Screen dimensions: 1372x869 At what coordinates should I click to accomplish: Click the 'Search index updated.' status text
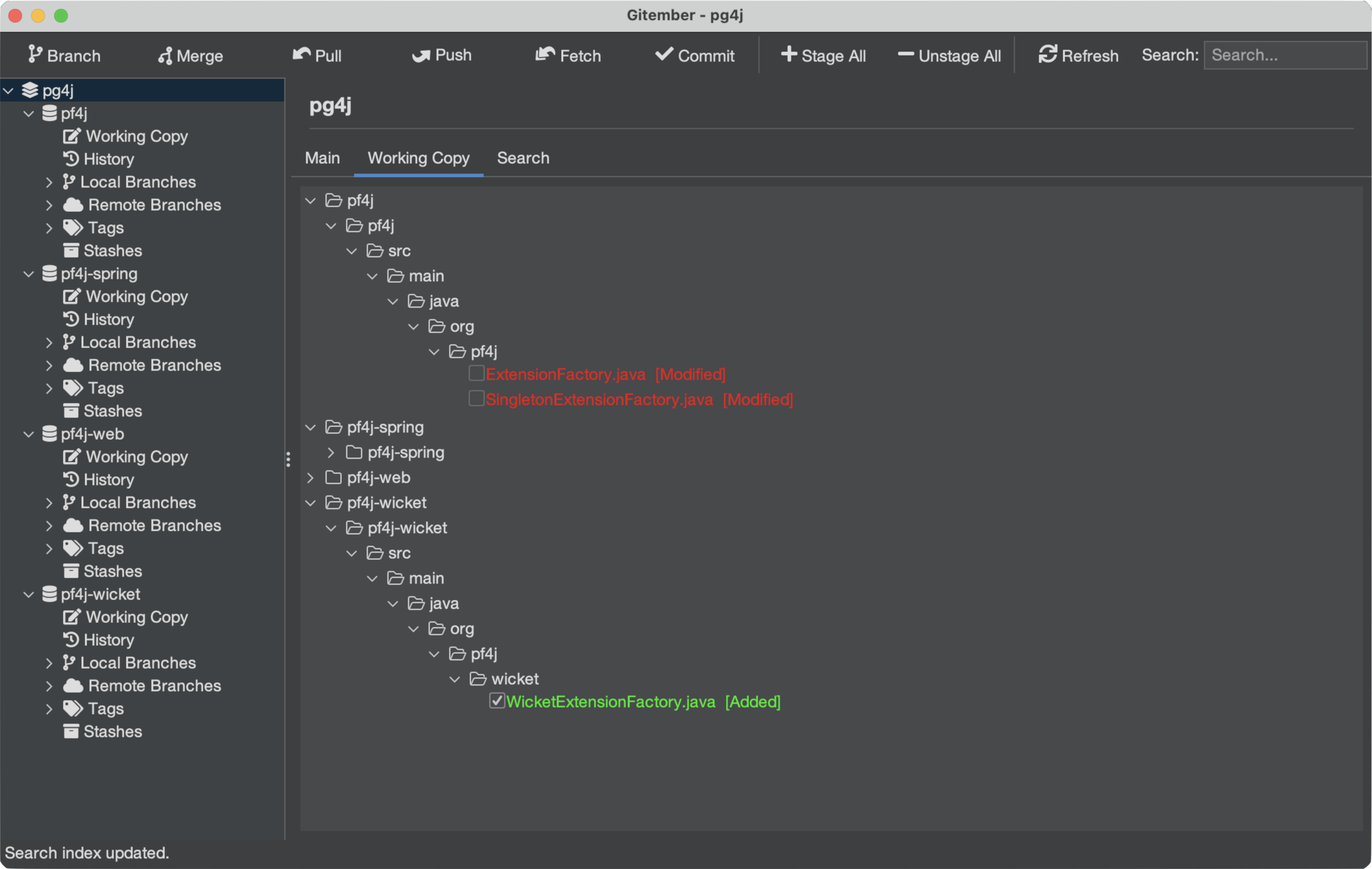tap(87, 852)
